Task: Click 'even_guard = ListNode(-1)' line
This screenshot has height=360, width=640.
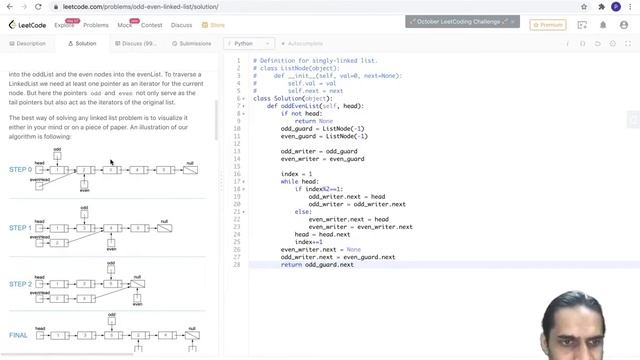Action: pos(324,136)
